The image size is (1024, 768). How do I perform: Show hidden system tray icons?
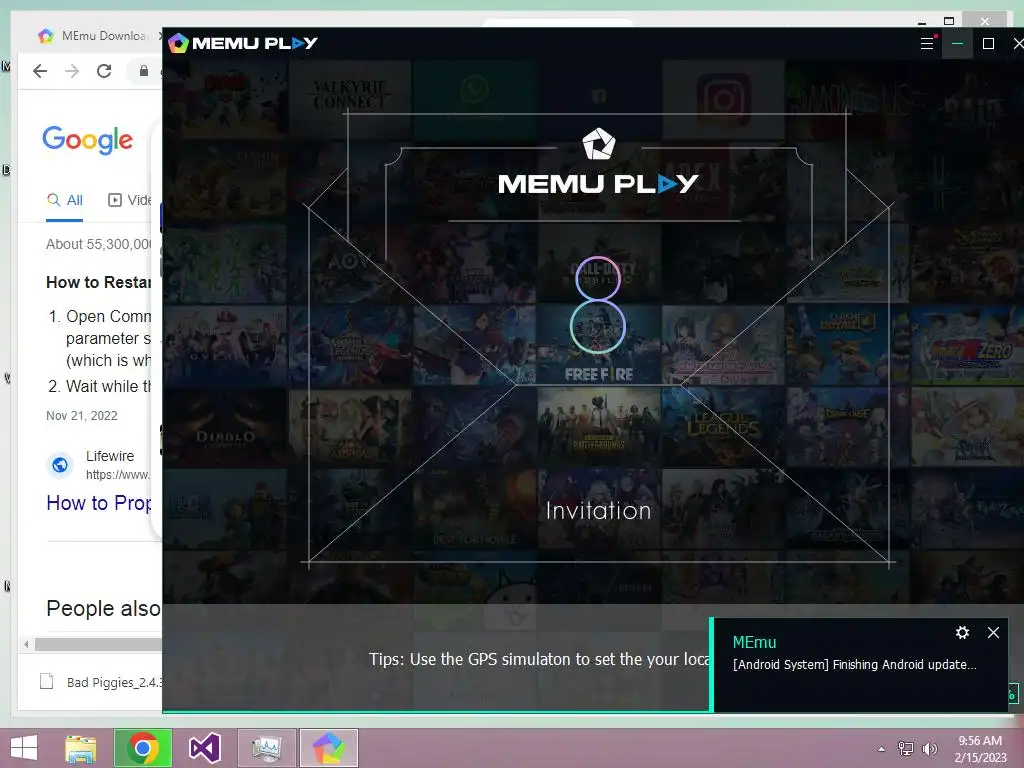pos(882,748)
